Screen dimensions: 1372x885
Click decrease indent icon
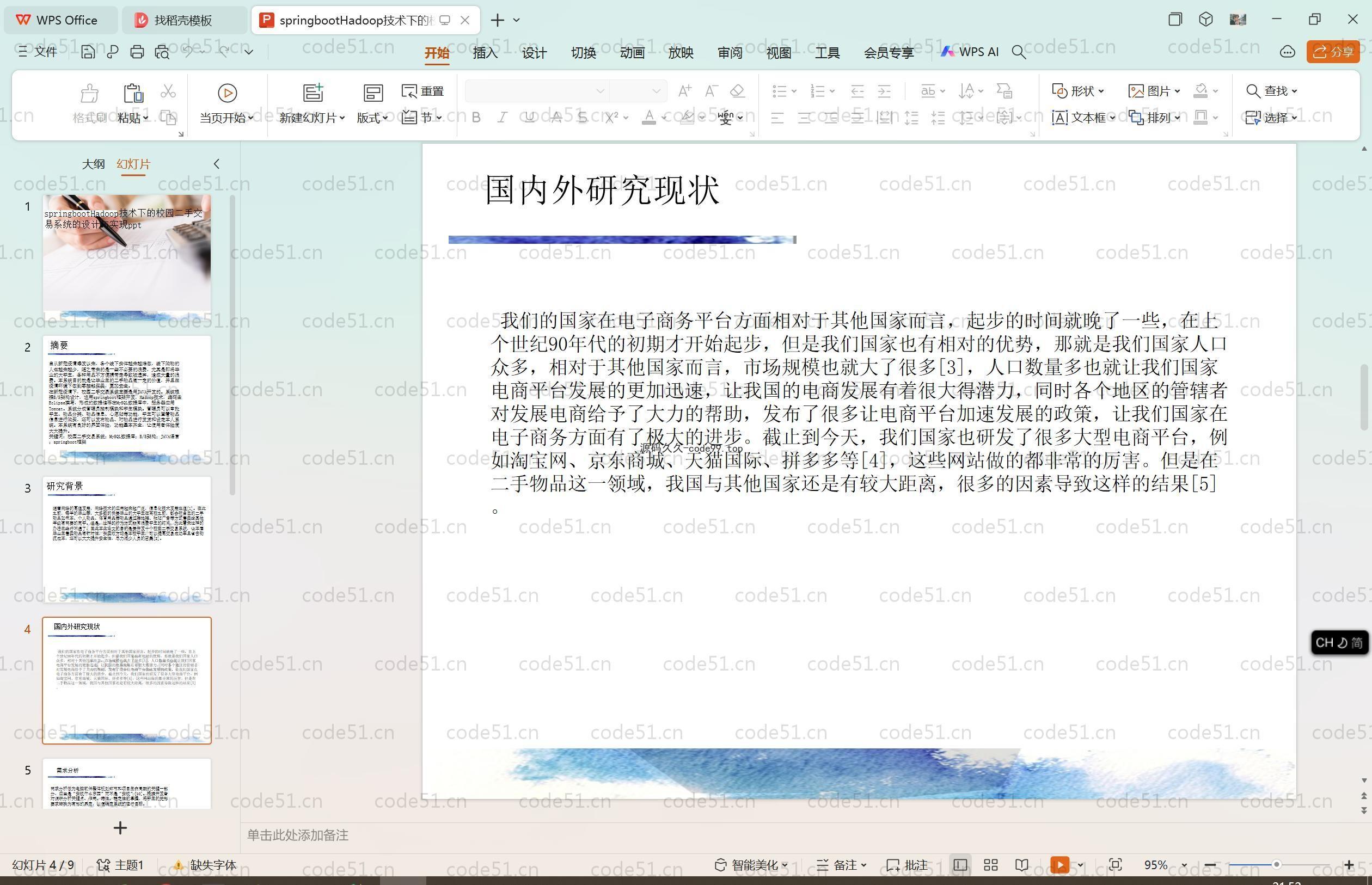click(857, 91)
